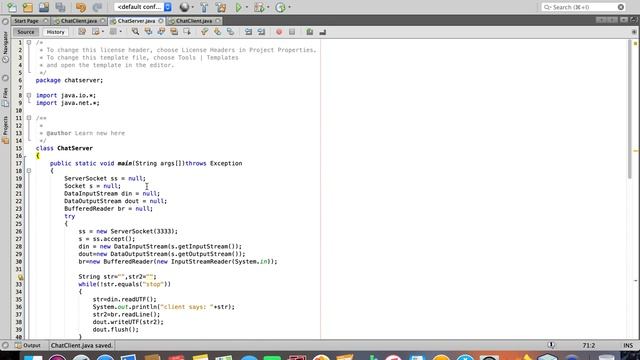The image size is (640, 360).
Task: Toggle Highlight Search in editor toolbar
Action: tap(174, 32)
